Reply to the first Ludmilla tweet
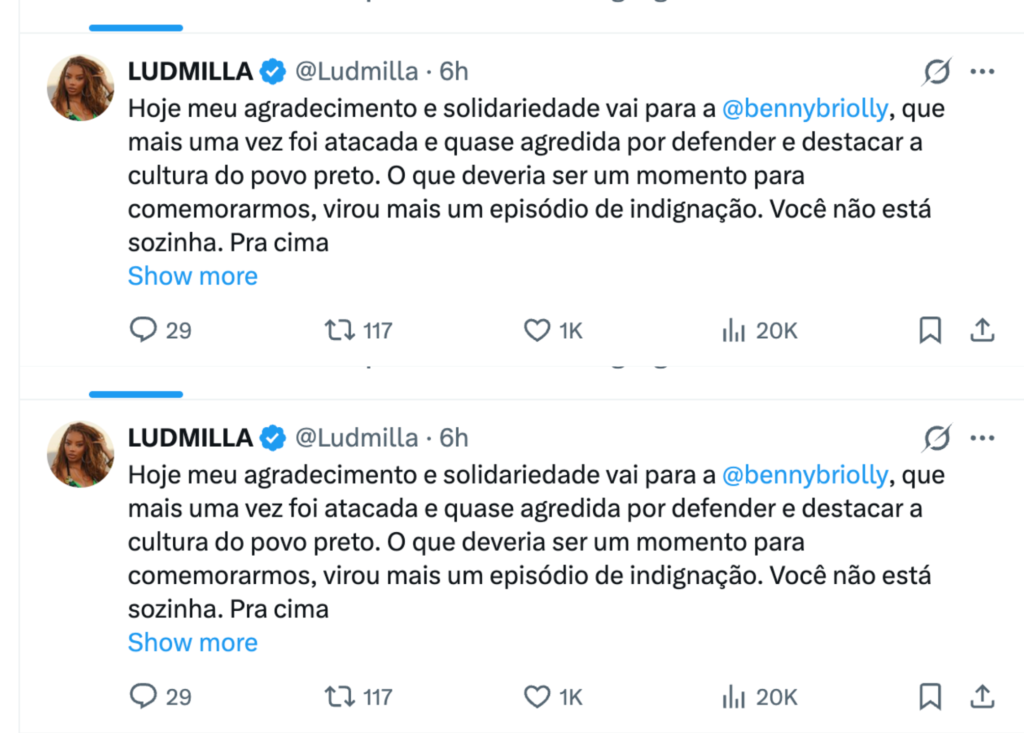Screen dimensions: 1024x733 click(x=145, y=330)
